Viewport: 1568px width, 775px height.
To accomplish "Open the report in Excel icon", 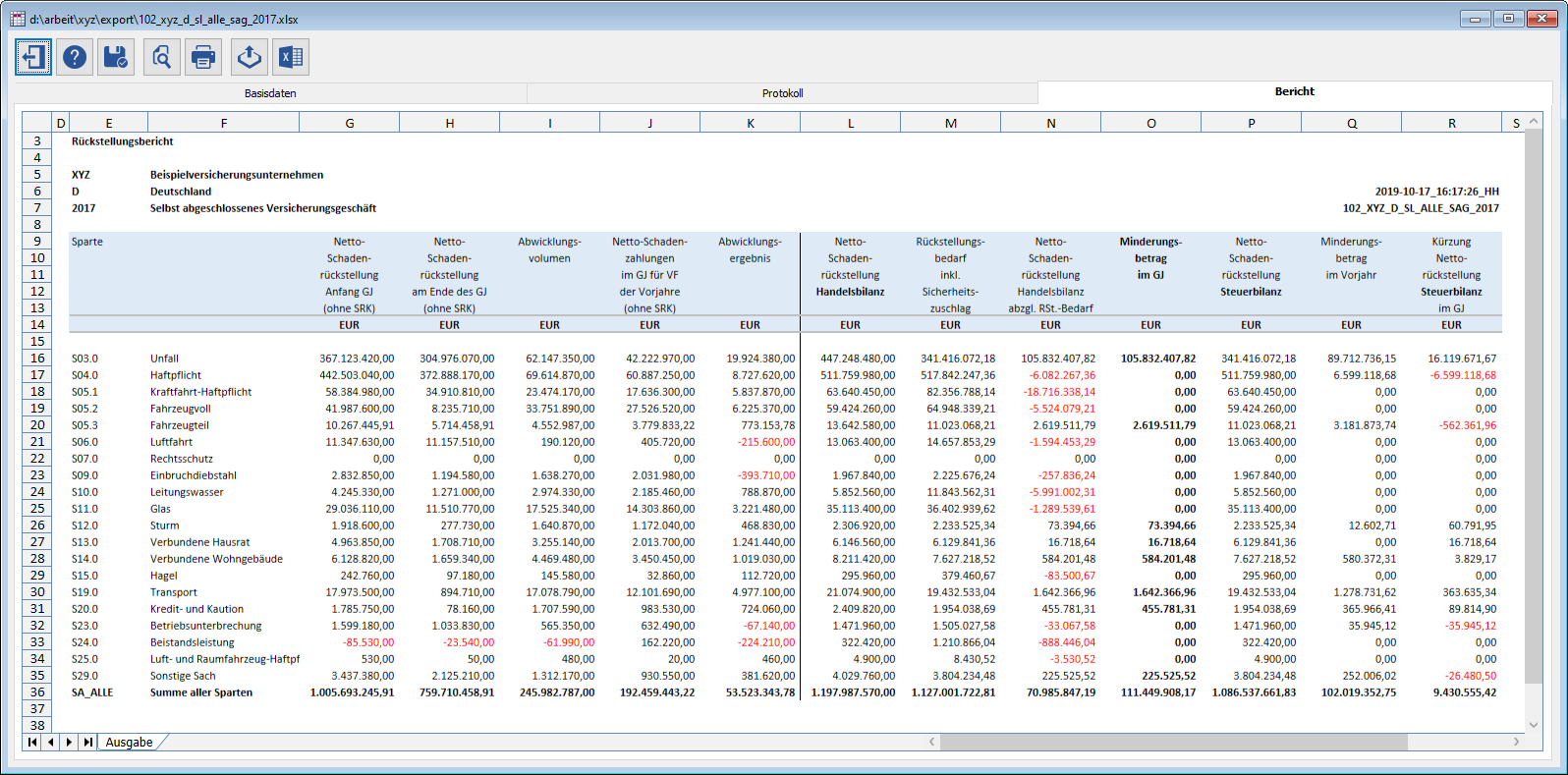I will [x=291, y=57].
